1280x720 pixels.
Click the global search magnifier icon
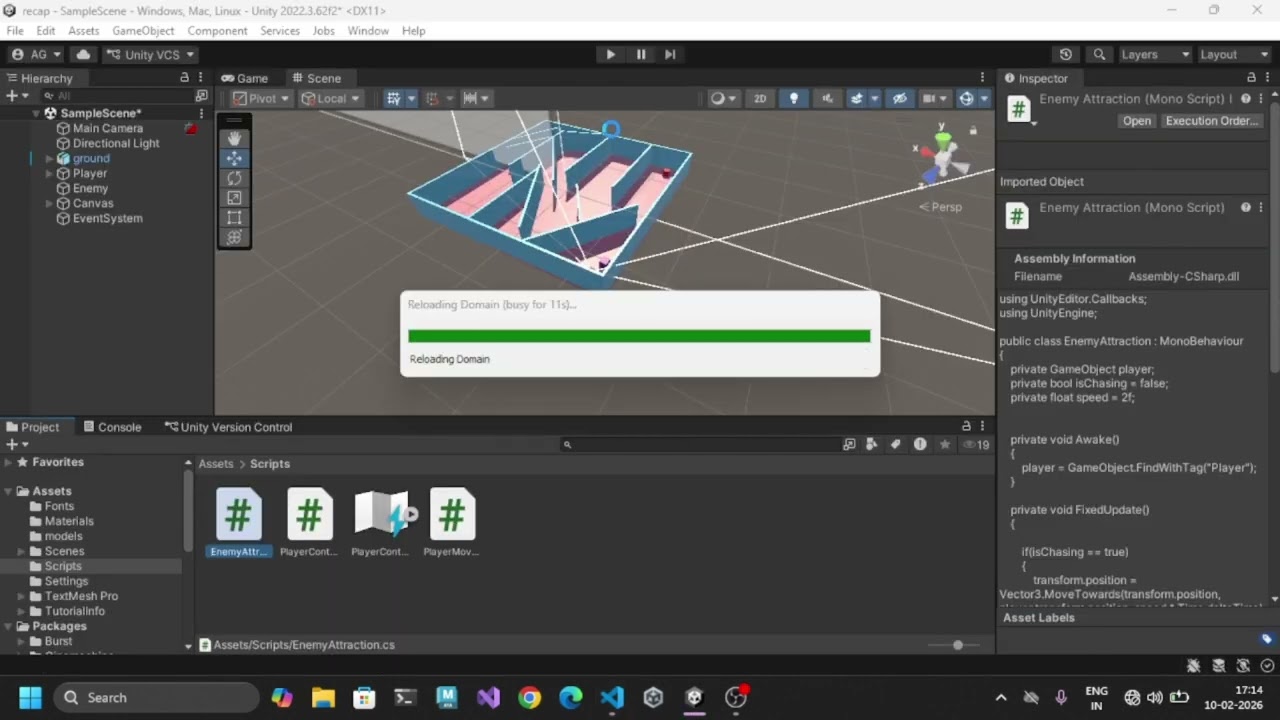1099,55
